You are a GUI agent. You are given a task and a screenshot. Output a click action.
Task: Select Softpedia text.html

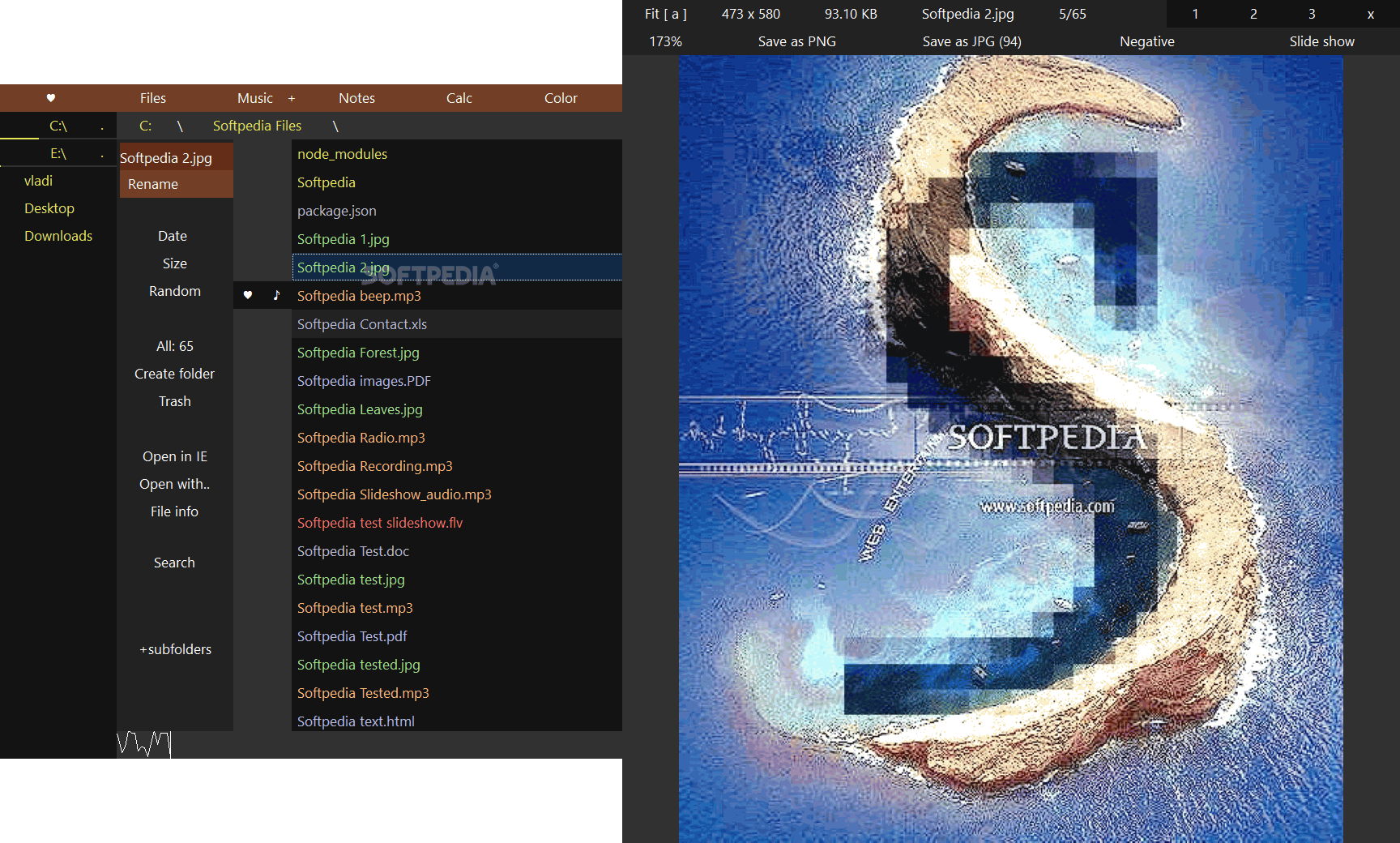(456, 720)
